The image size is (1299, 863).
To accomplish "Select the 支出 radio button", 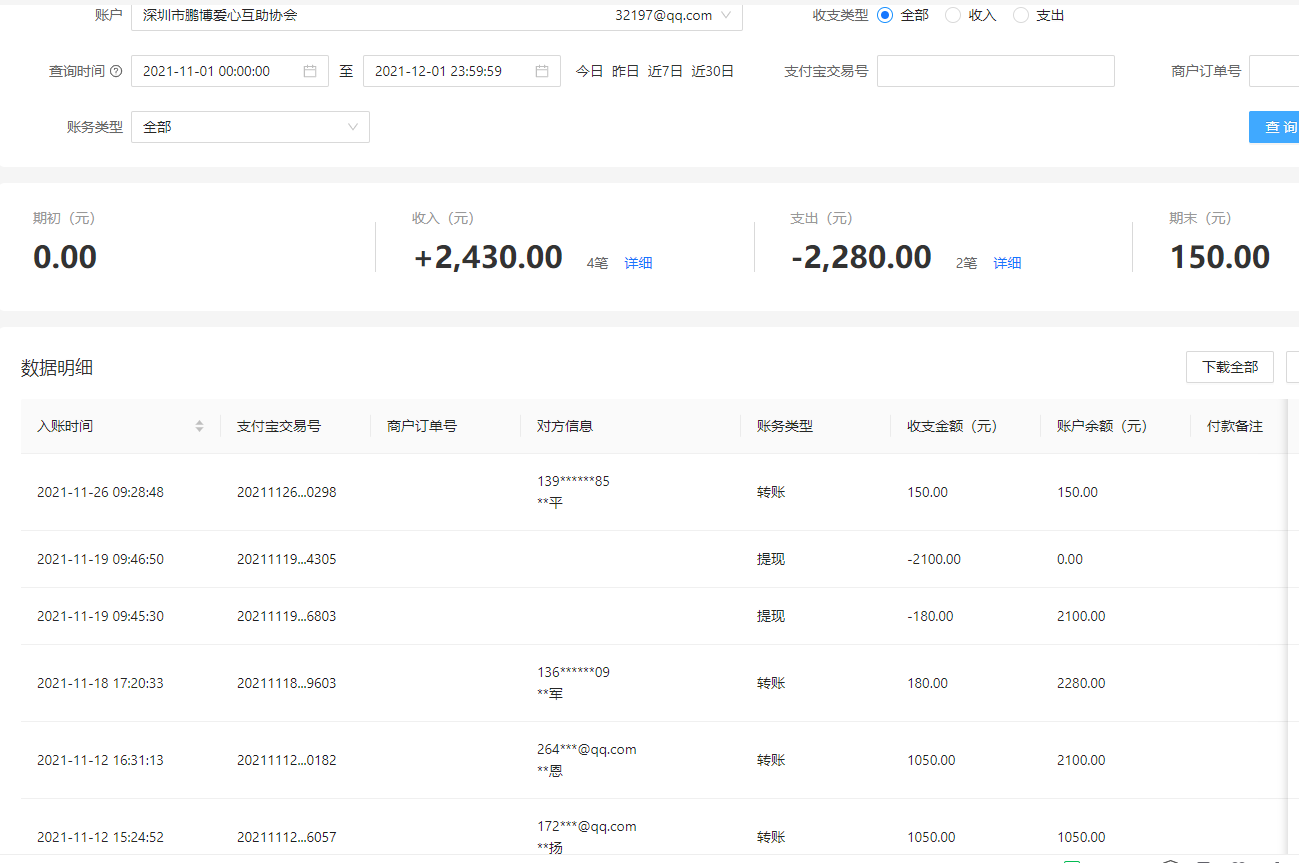I will 1020,15.
